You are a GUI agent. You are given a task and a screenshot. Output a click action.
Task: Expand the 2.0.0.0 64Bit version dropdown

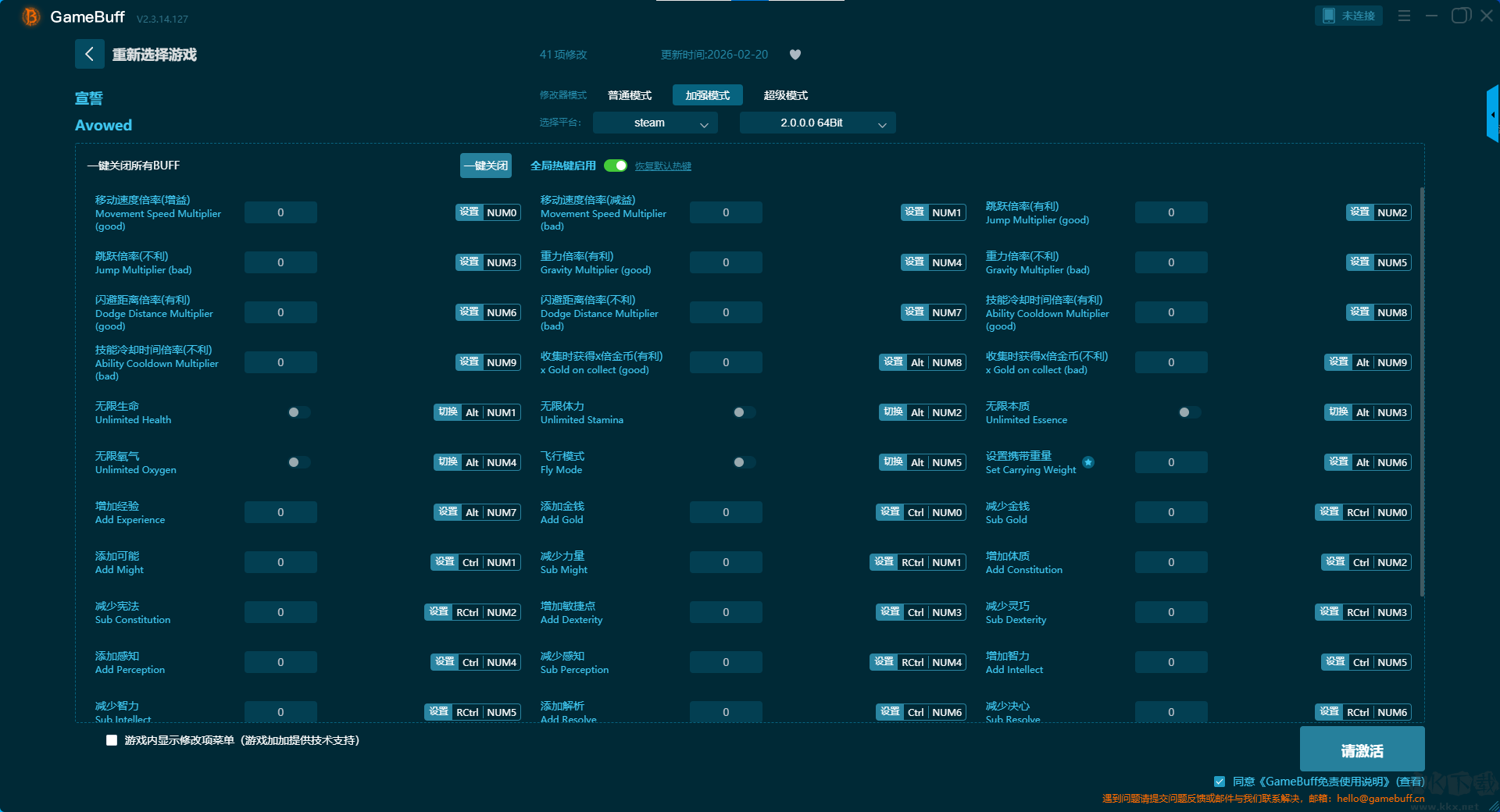pyautogui.click(x=817, y=123)
